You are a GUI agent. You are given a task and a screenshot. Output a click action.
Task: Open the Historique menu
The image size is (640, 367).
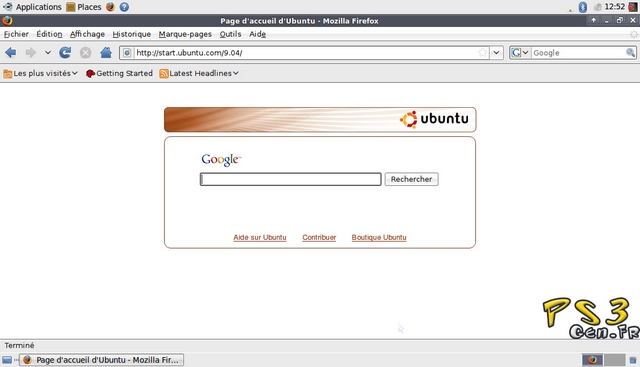pyautogui.click(x=131, y=34)
